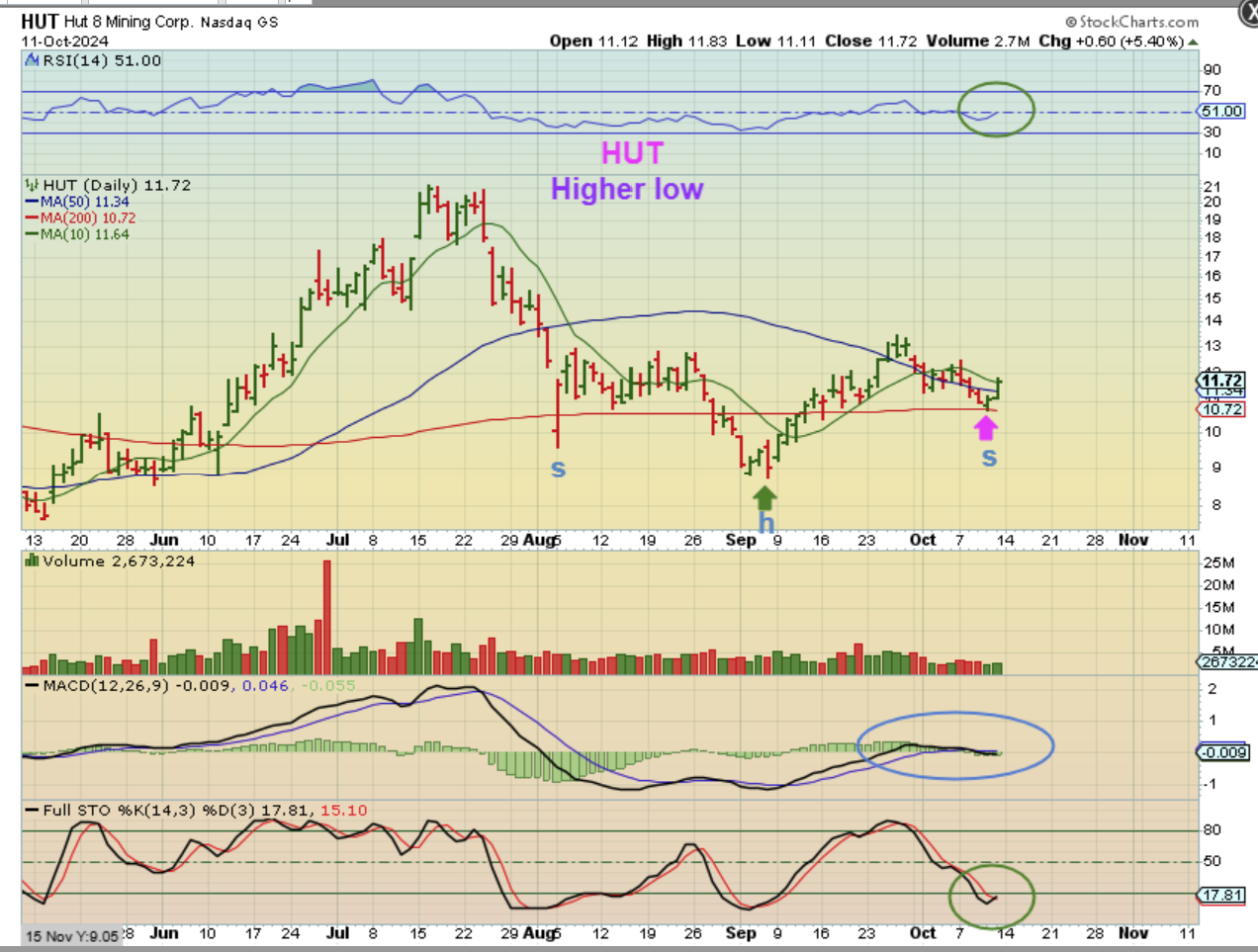Click the Open 11.12 value
Image resolution: width=1258 pixels, height=952 pixels.
pos(594,41)
